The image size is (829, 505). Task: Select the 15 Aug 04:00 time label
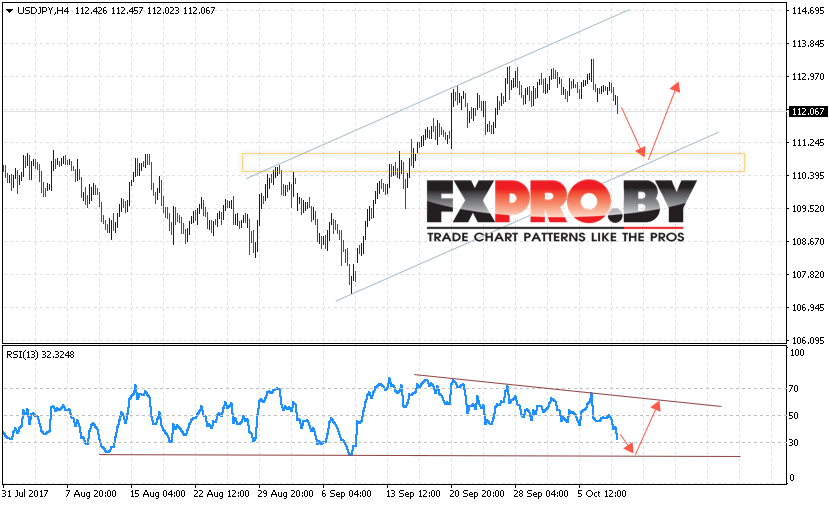tap(158, 494)
